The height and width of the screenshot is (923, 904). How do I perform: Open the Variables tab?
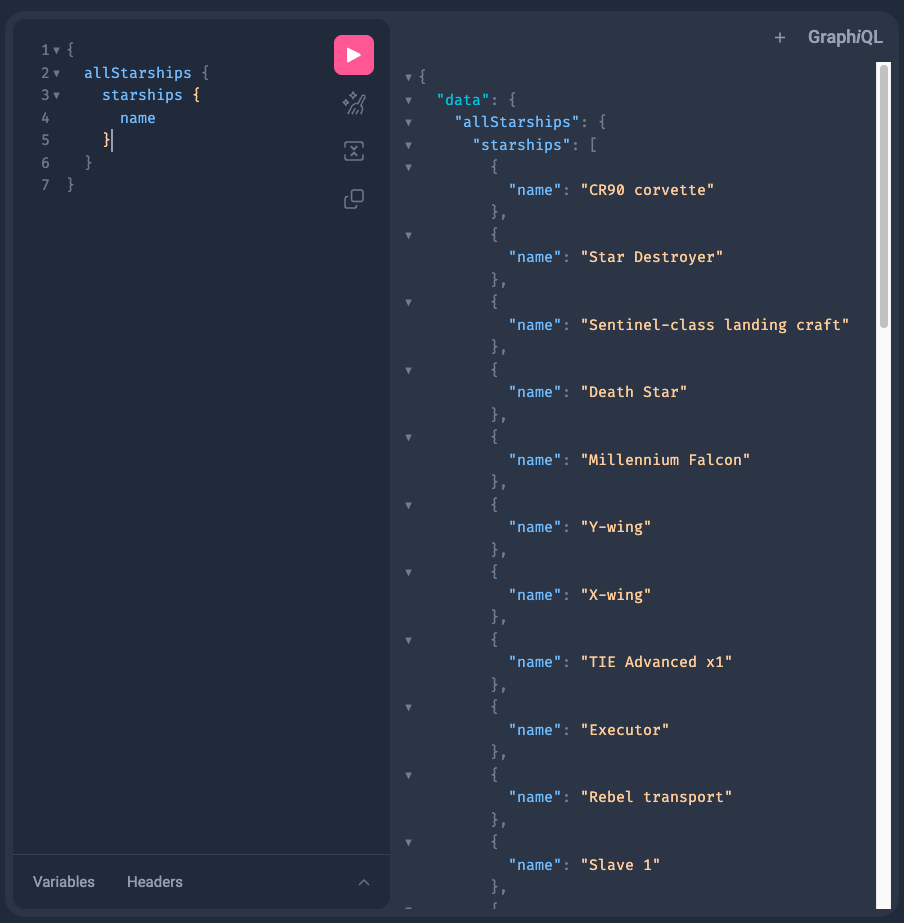click(x=64, y=881)
